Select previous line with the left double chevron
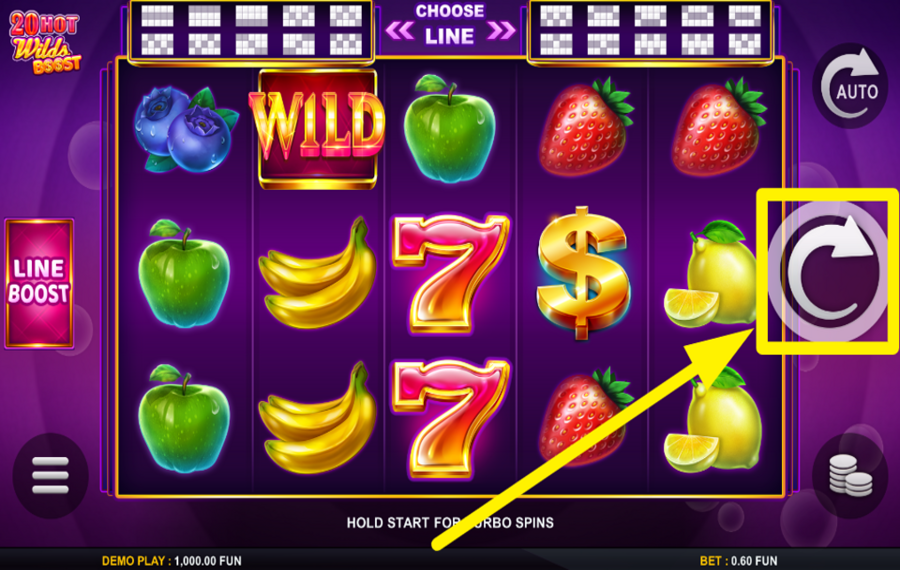 point(399,30)
